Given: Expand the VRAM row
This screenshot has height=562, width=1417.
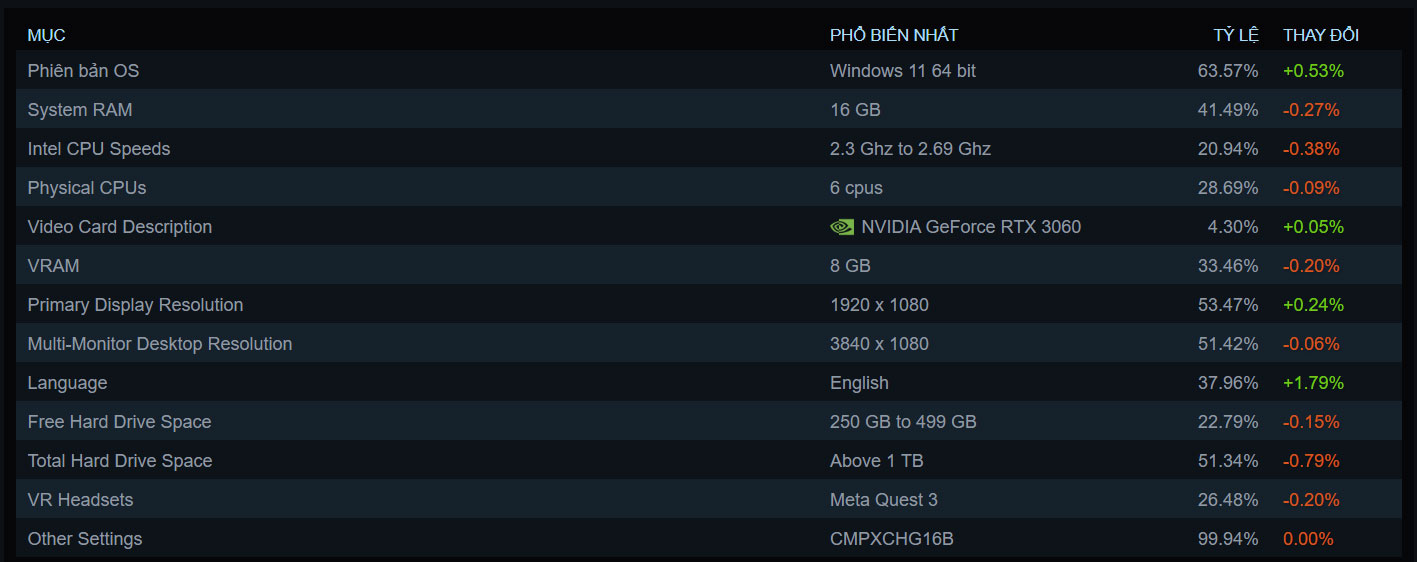Looking at the screenshot, I should (x=54, y=266).
